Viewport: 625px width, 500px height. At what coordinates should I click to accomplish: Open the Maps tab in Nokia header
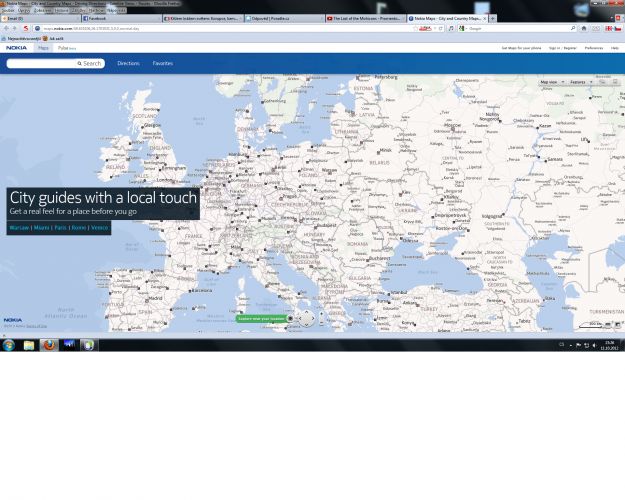pos(43,48)
